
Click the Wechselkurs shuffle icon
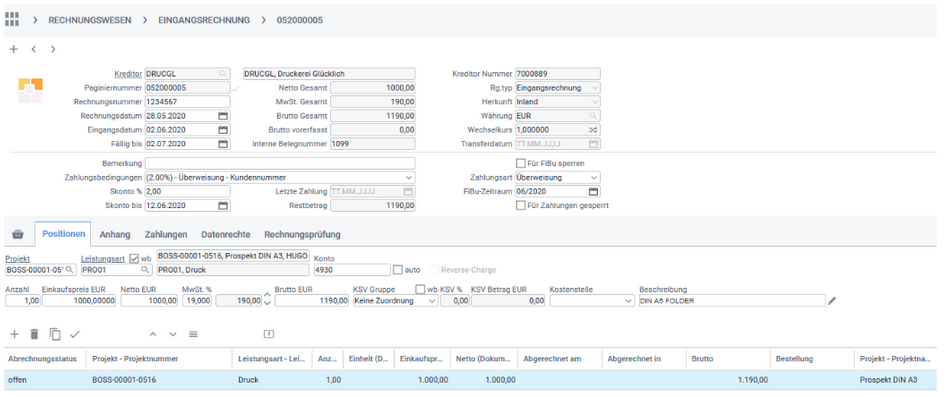tap(593, 130)
